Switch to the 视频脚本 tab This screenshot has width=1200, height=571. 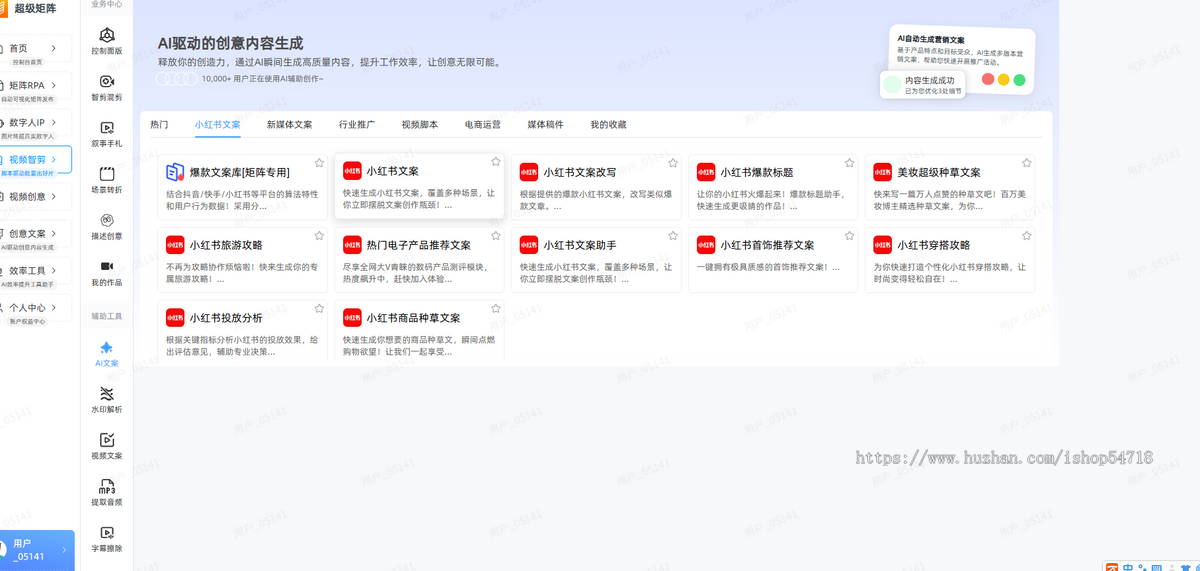[420, 125]
